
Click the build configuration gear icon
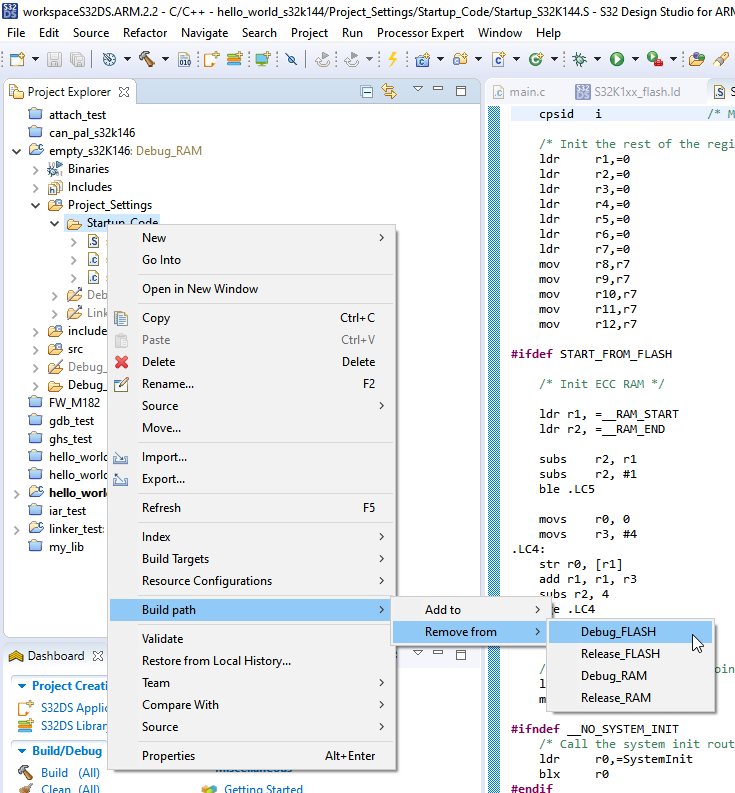109,59
